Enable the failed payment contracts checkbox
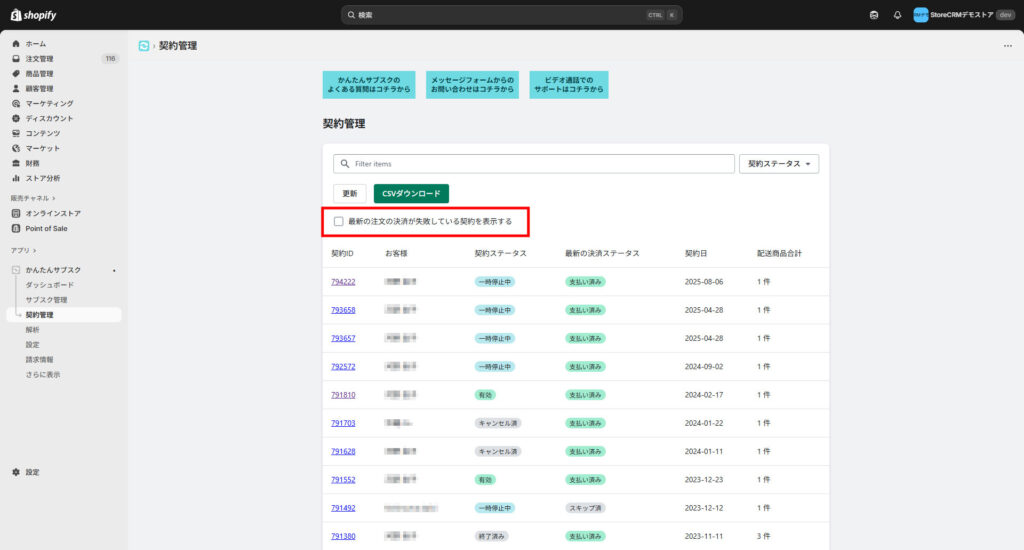 (339, 221)
